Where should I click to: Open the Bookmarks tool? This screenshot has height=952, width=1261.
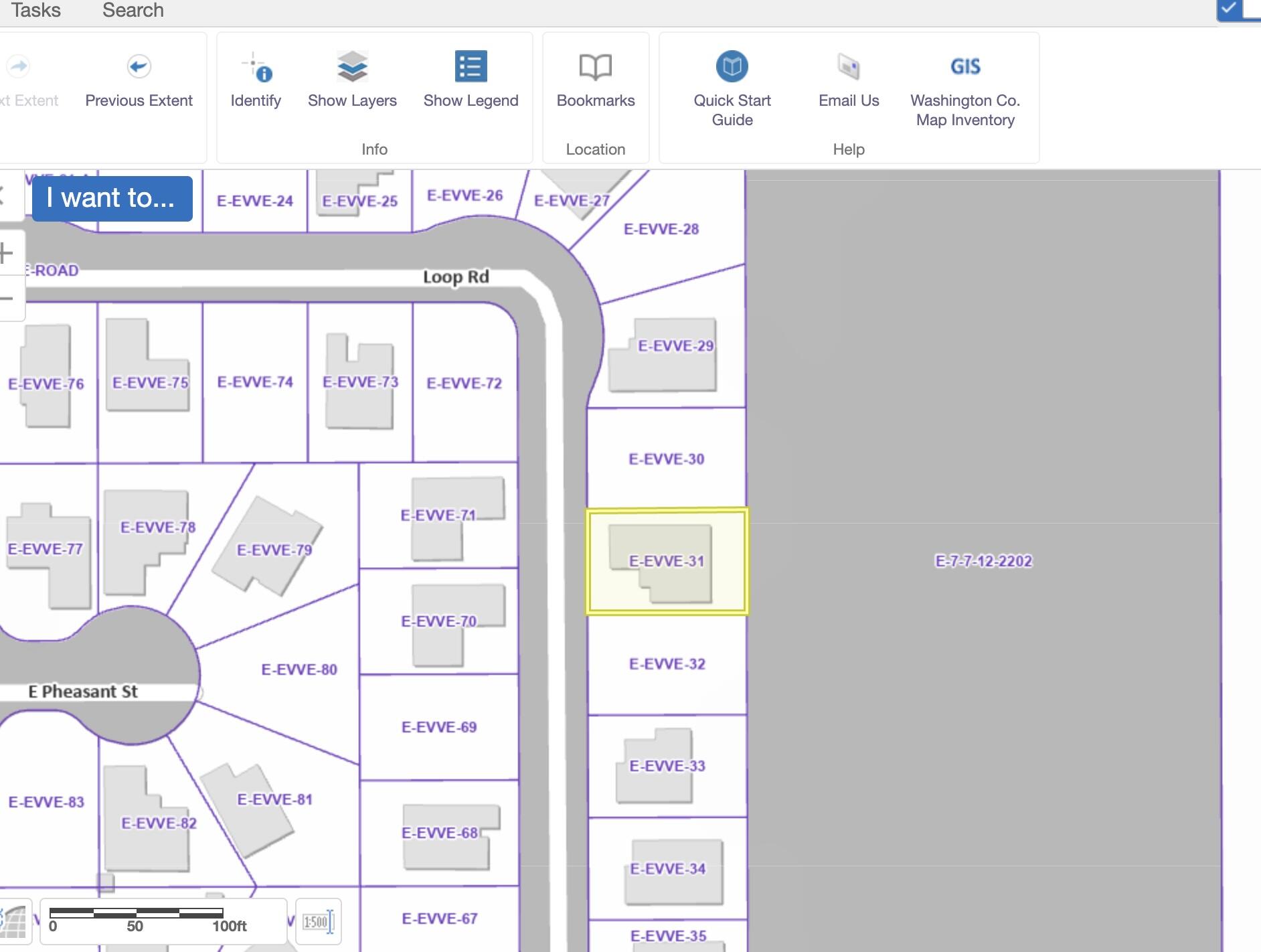click(595, 67)
